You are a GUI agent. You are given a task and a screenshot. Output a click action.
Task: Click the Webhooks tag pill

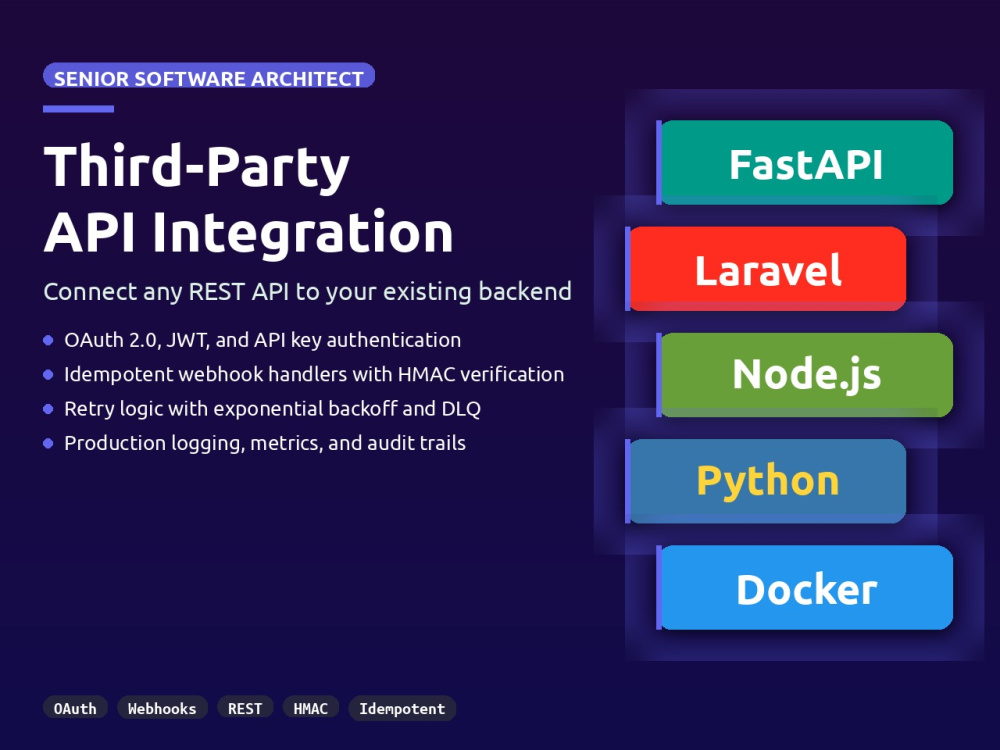click(162, 708)
